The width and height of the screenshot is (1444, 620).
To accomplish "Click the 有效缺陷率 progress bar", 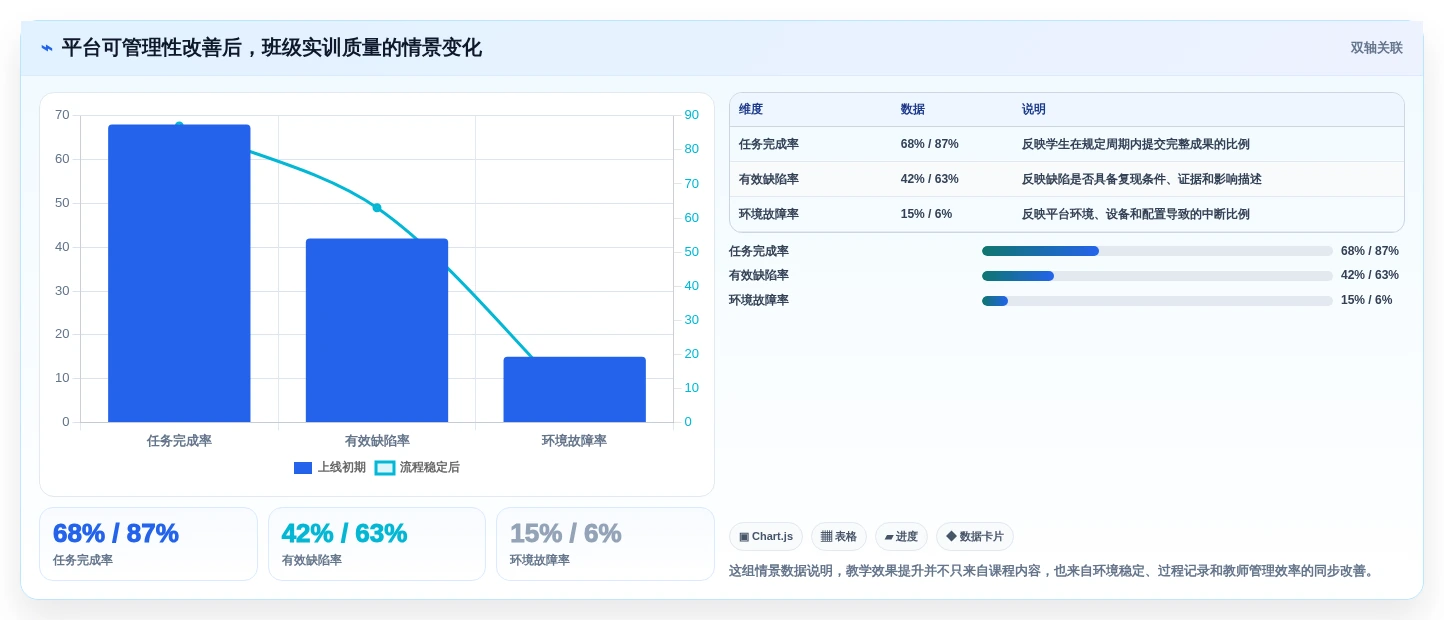I will click(x=1157, y=276).
